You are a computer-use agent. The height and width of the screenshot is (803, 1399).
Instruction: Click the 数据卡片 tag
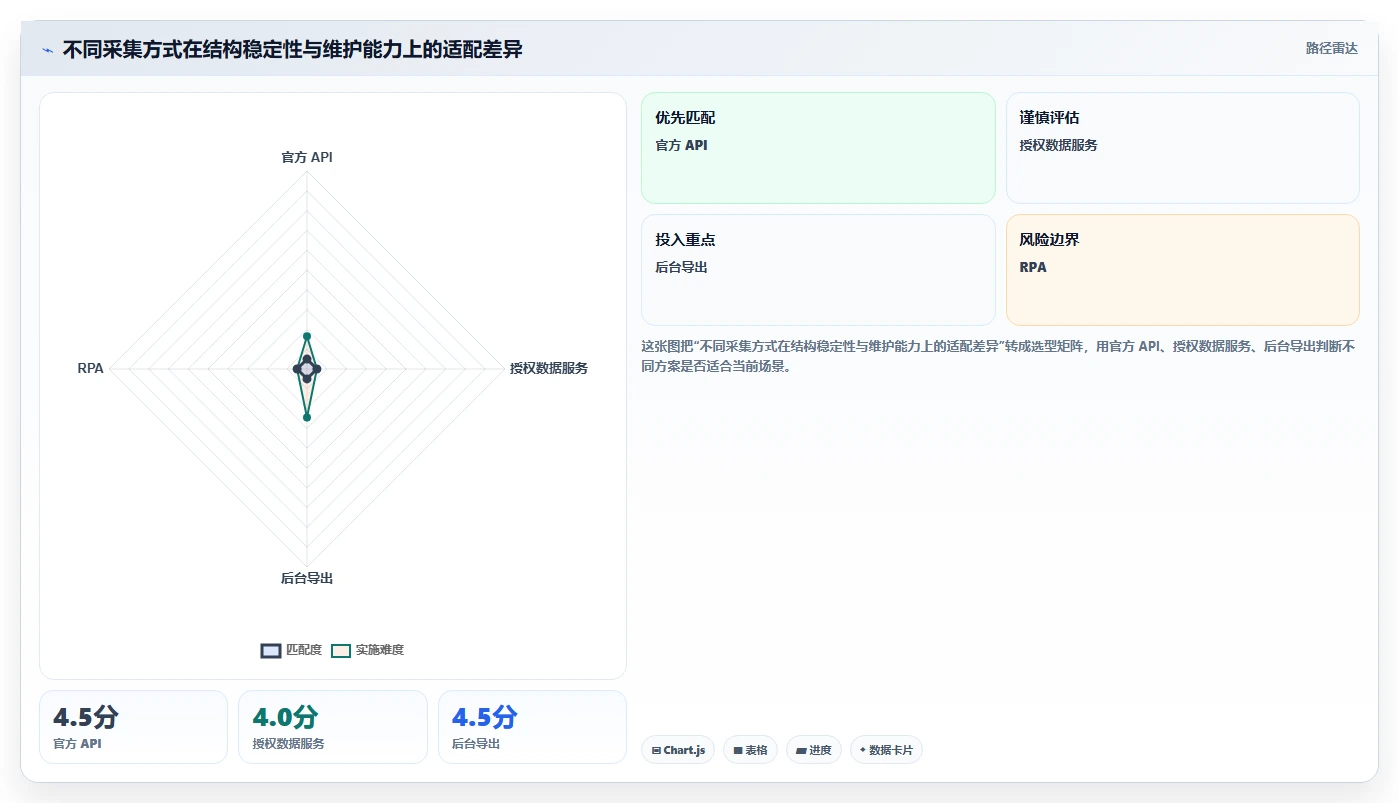(x=886, y=750)
